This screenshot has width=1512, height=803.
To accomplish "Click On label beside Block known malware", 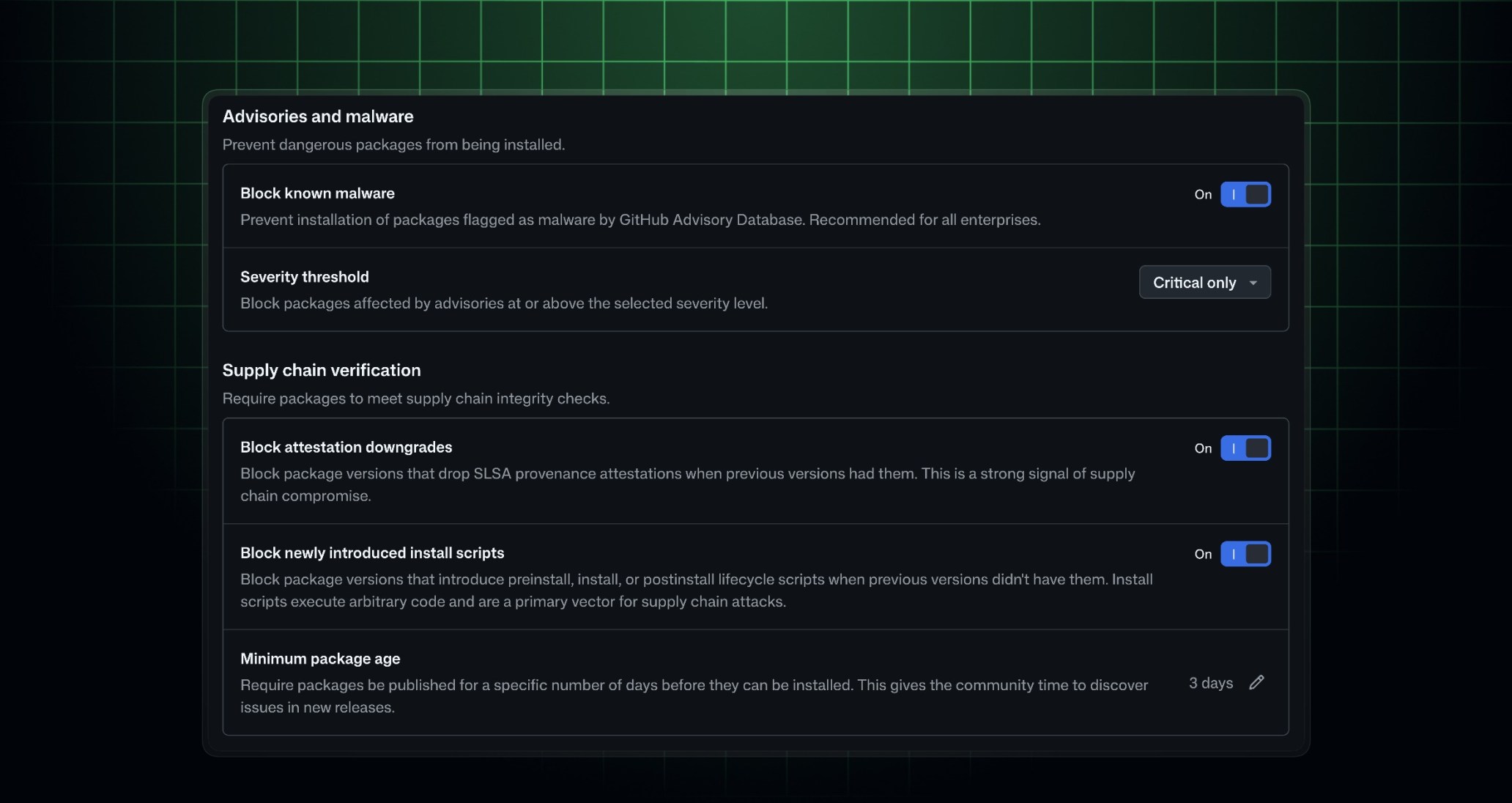I will [1203, 194].
